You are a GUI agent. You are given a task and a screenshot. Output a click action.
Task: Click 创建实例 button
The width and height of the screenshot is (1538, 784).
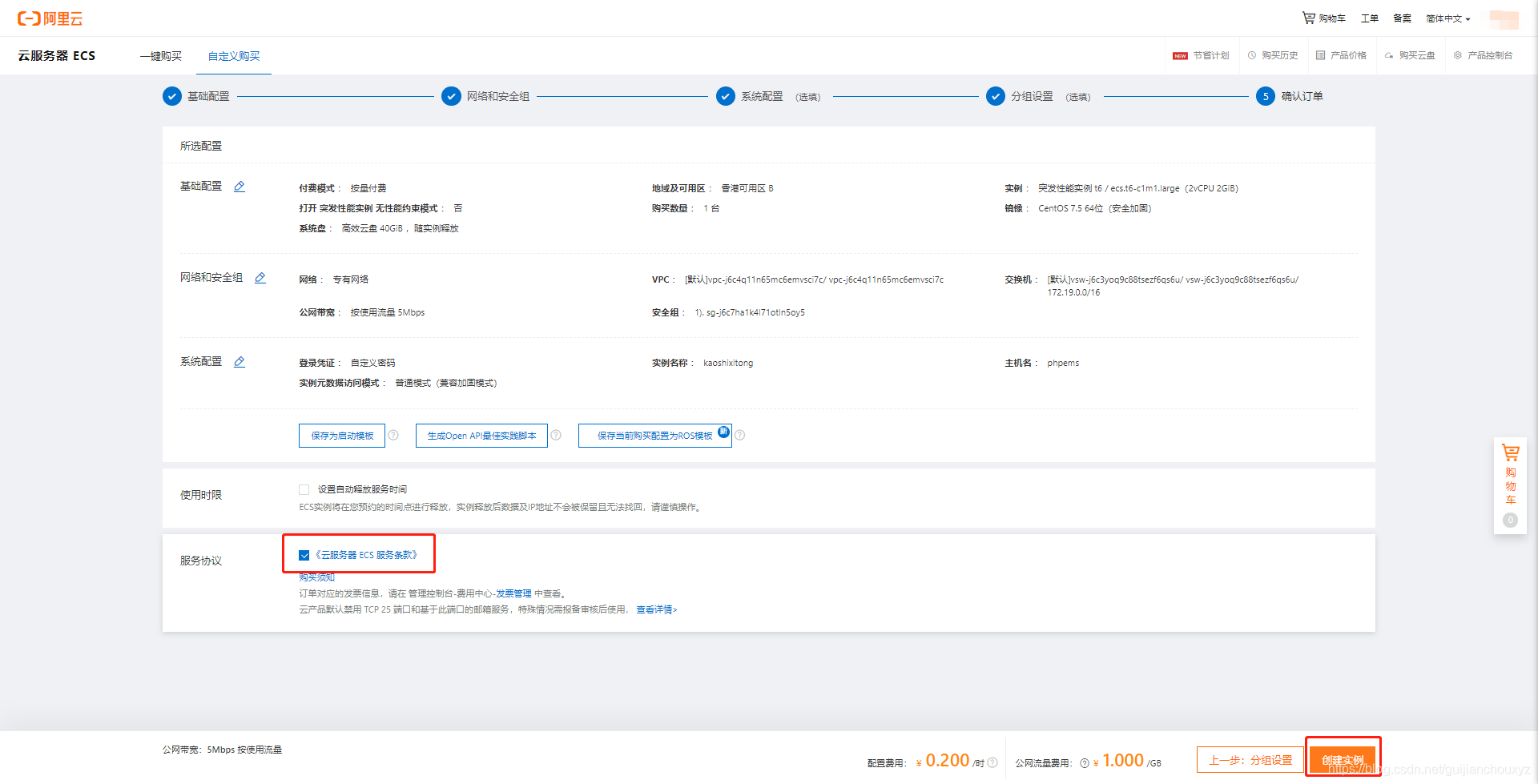pos(1343,760)
